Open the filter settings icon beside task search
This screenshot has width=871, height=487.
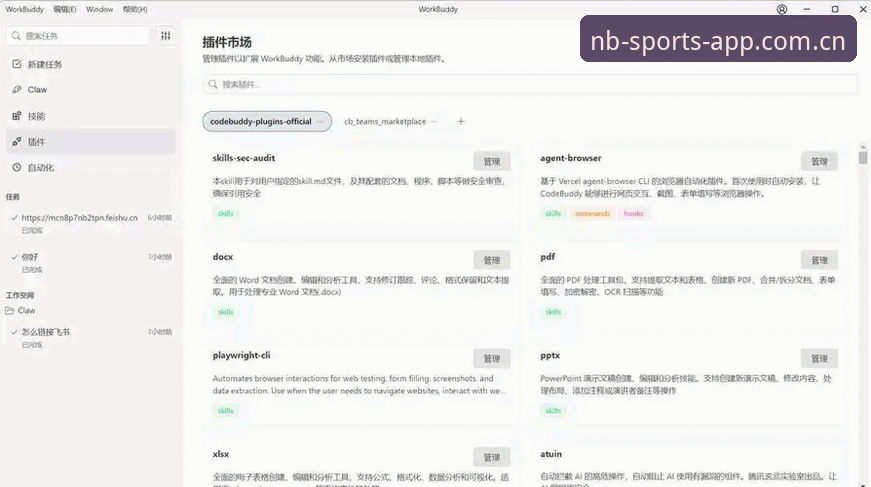pos(166,36)
